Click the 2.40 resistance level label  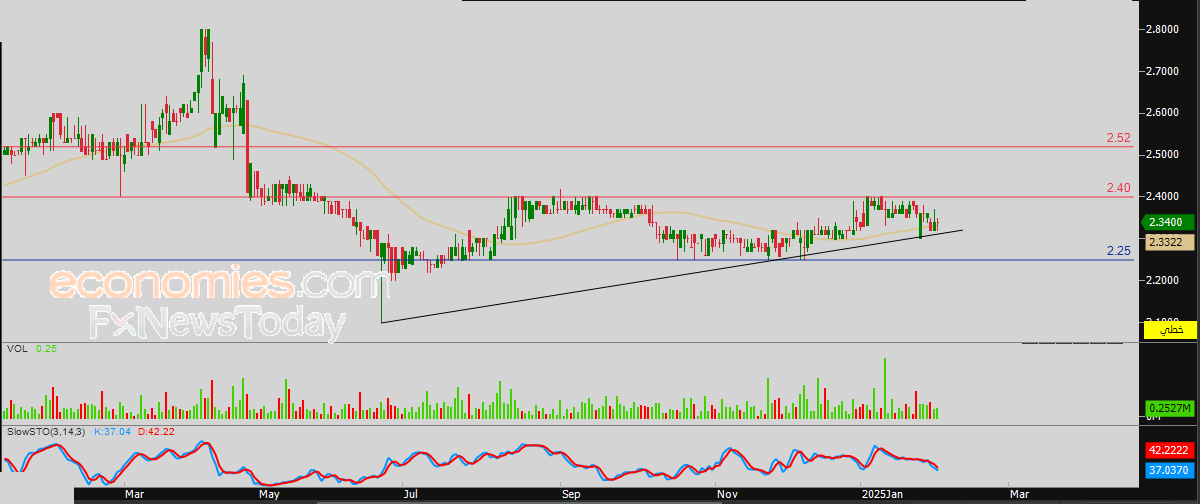click(1118, 187)
